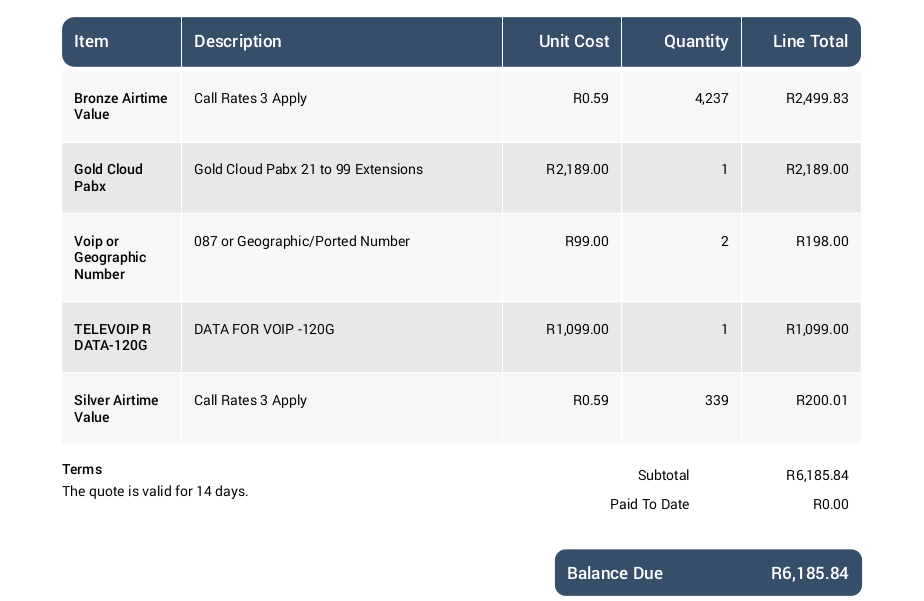Click quantity '4,237'
This screenshot has height=601, width=924.
click(712, 98)
